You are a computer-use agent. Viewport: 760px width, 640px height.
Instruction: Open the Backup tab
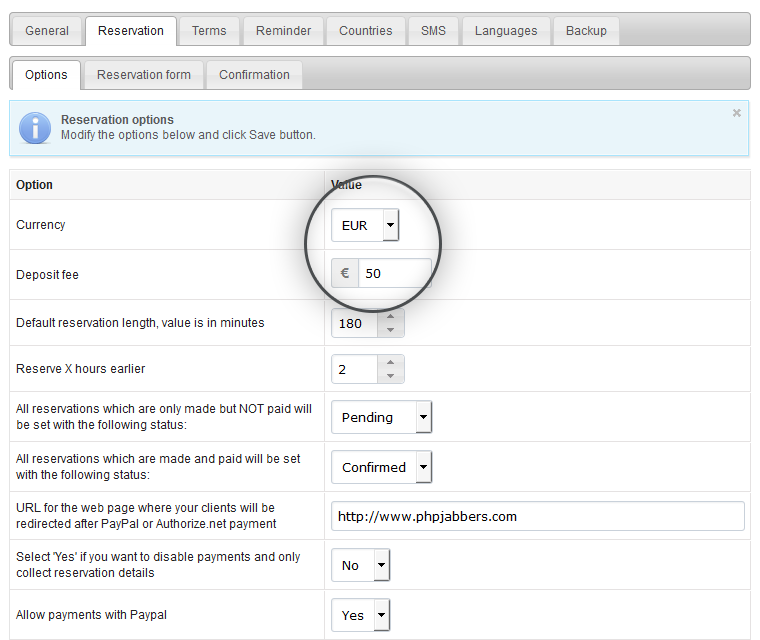586,31
